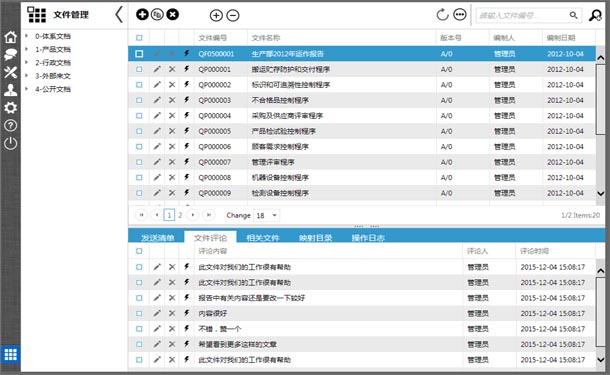Image resolution: width=610 pixels, height=375 pixels.
Task: Click the filled plus add file icon
Action: pyautogui.click(x=142, y=15)
